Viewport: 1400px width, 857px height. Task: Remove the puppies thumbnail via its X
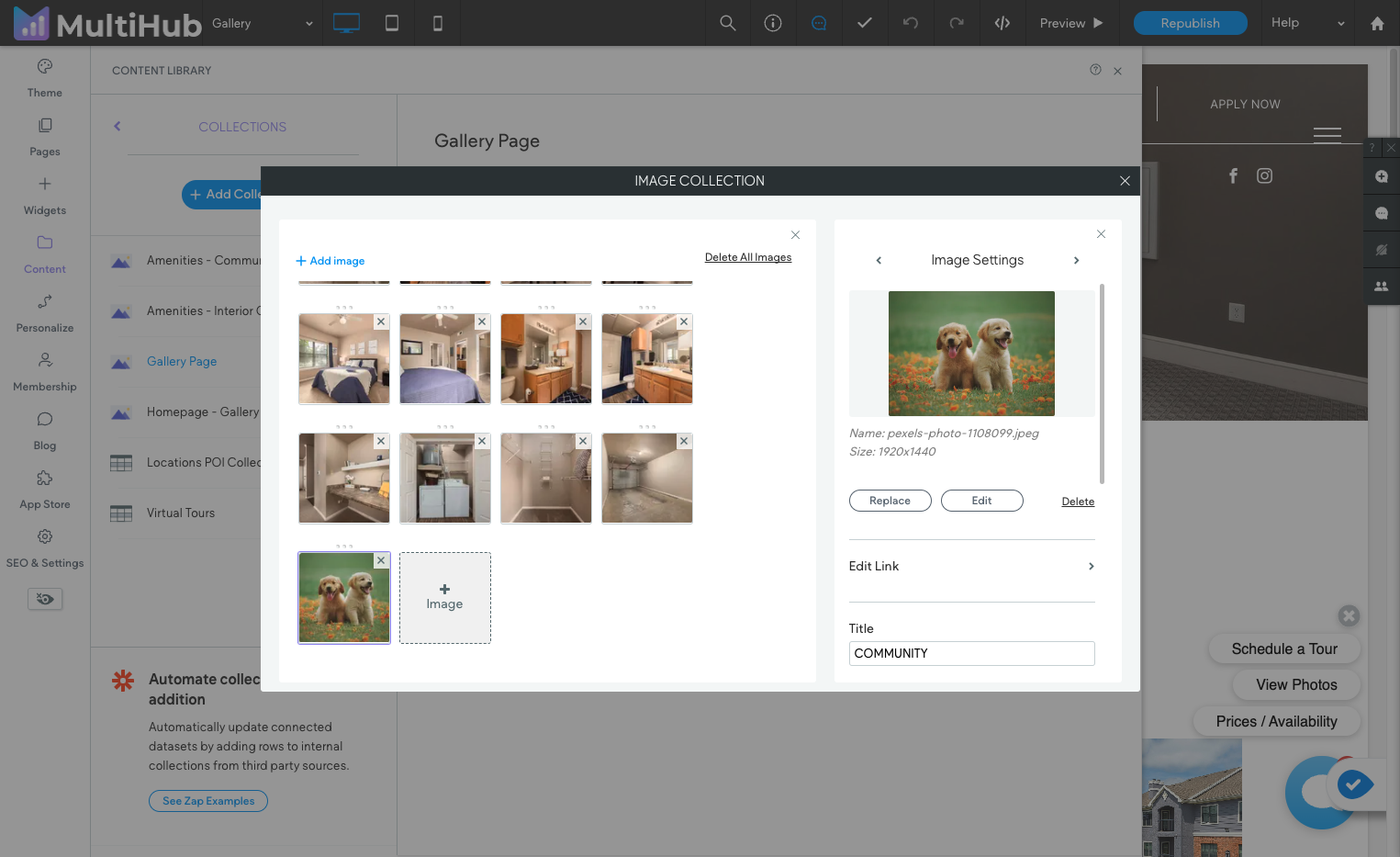click(x=381, y=560)
